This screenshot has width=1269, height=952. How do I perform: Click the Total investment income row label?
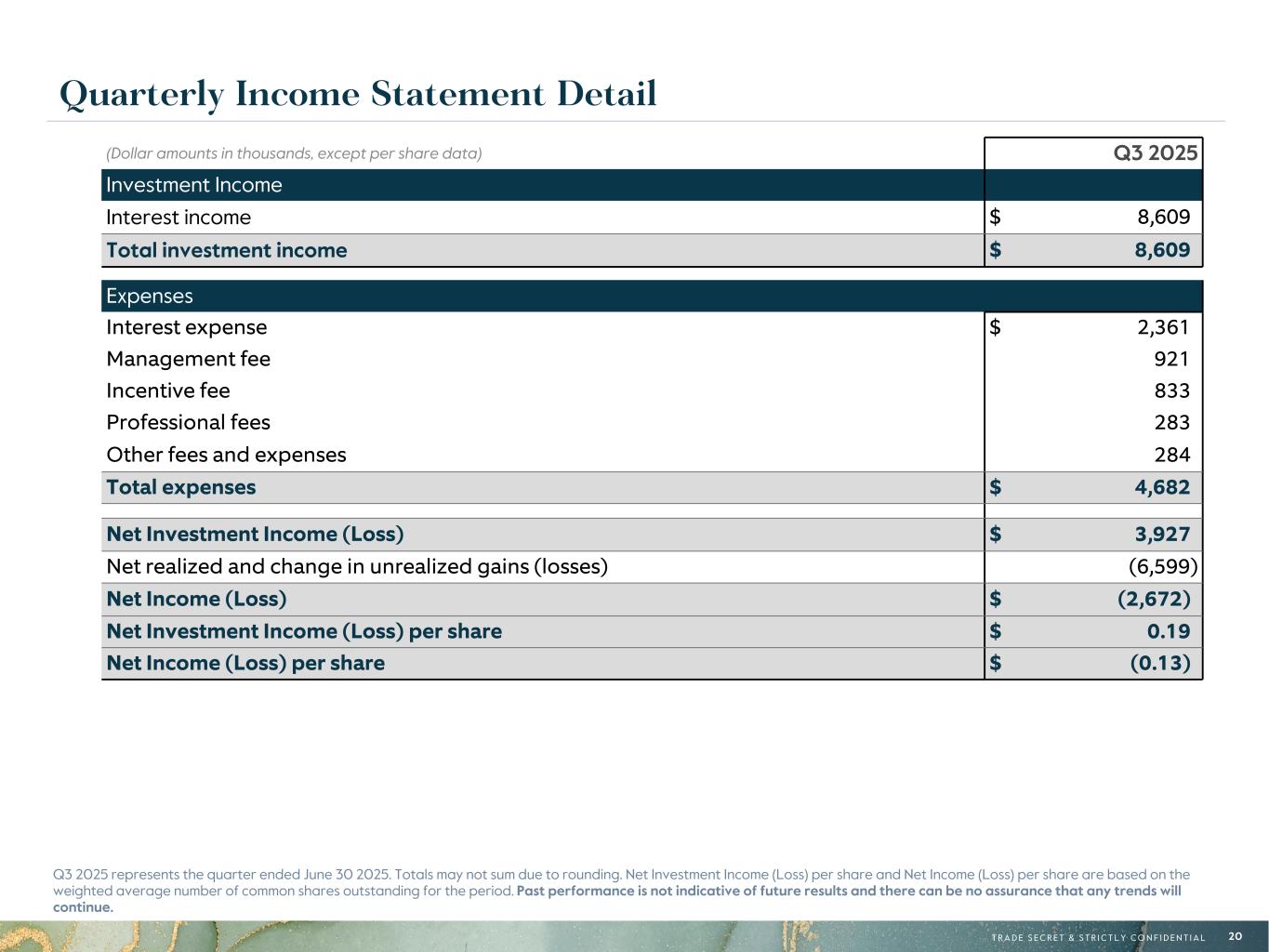(227, 250)
